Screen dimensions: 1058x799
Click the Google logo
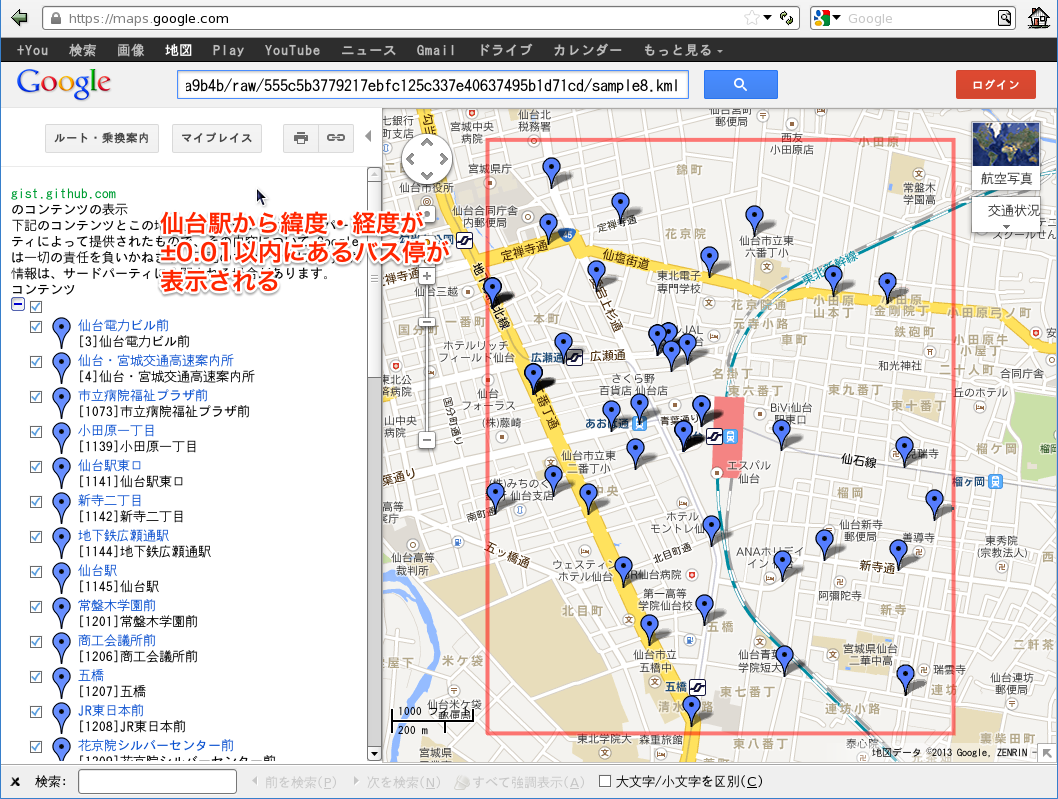point(63,84)
